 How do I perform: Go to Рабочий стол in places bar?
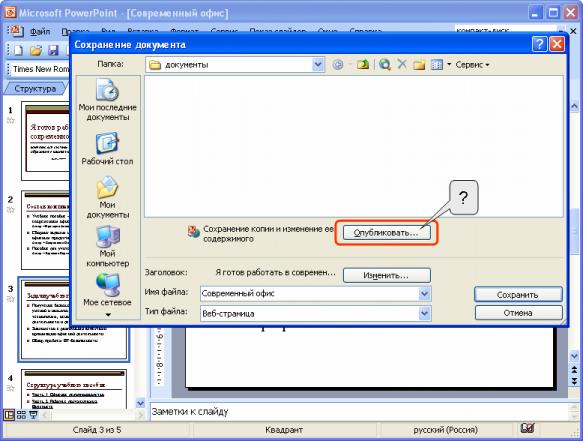click(x=107, y=148)
